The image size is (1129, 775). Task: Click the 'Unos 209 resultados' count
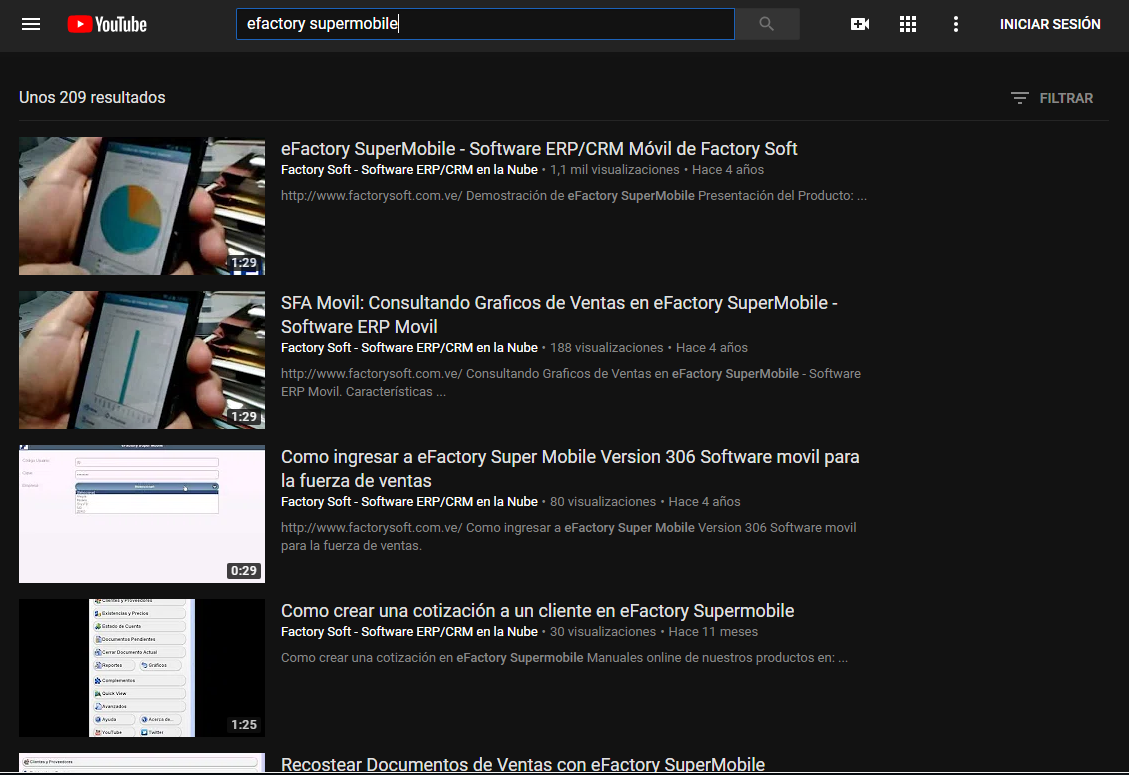[92, 98]
